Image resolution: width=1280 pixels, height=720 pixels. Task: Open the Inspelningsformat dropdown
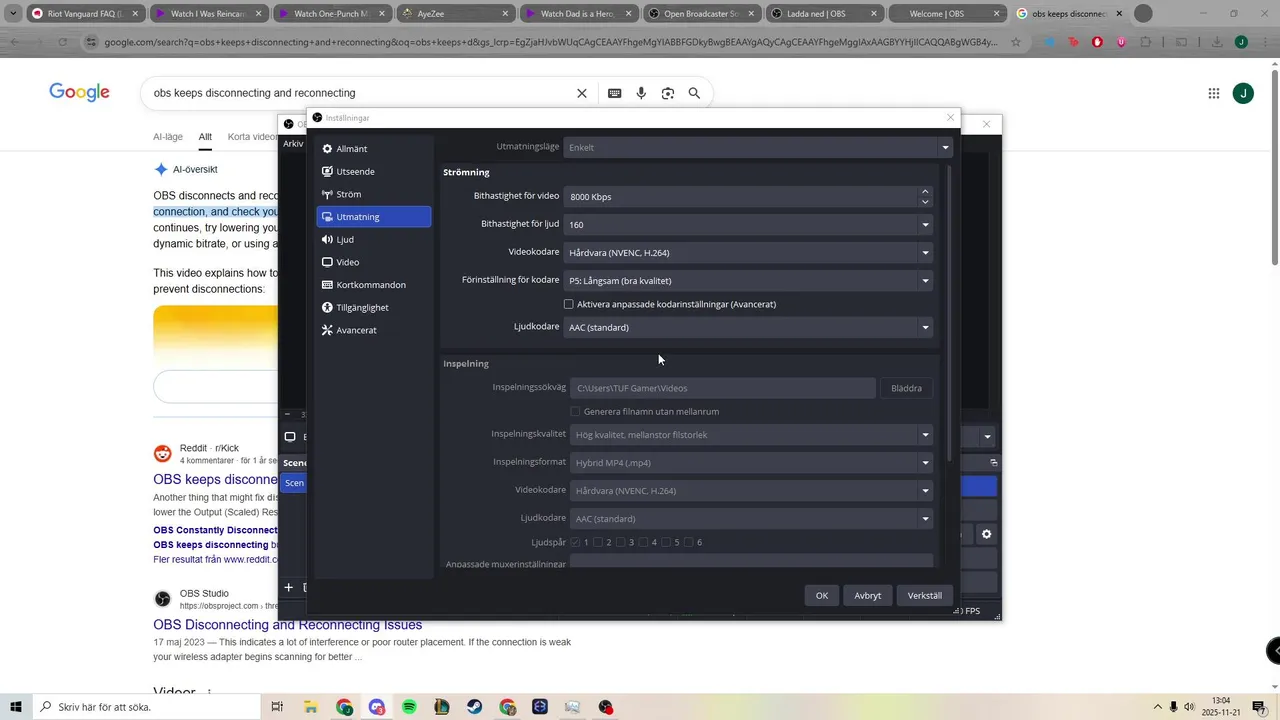click(x=751, y=463)
